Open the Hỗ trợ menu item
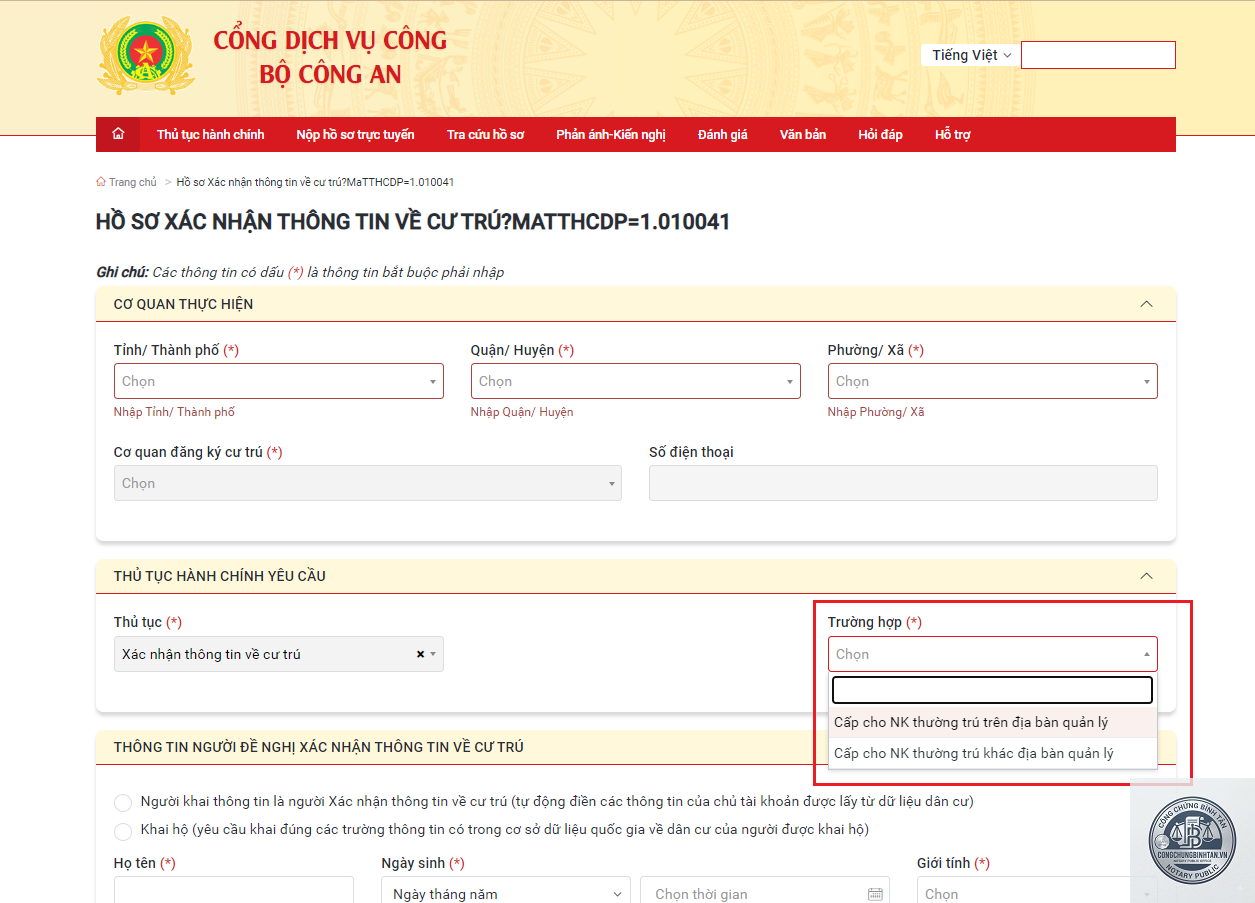This screenshot has height=903, width=1255. click(x=953, y=134)
